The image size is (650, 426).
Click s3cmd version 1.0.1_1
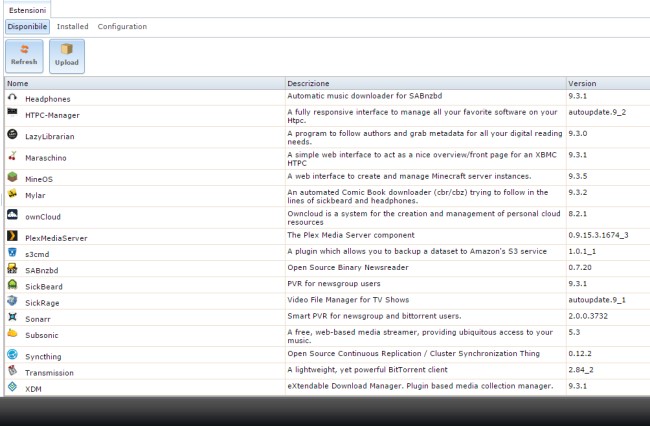pyautogui.click(x=582, y=251)
